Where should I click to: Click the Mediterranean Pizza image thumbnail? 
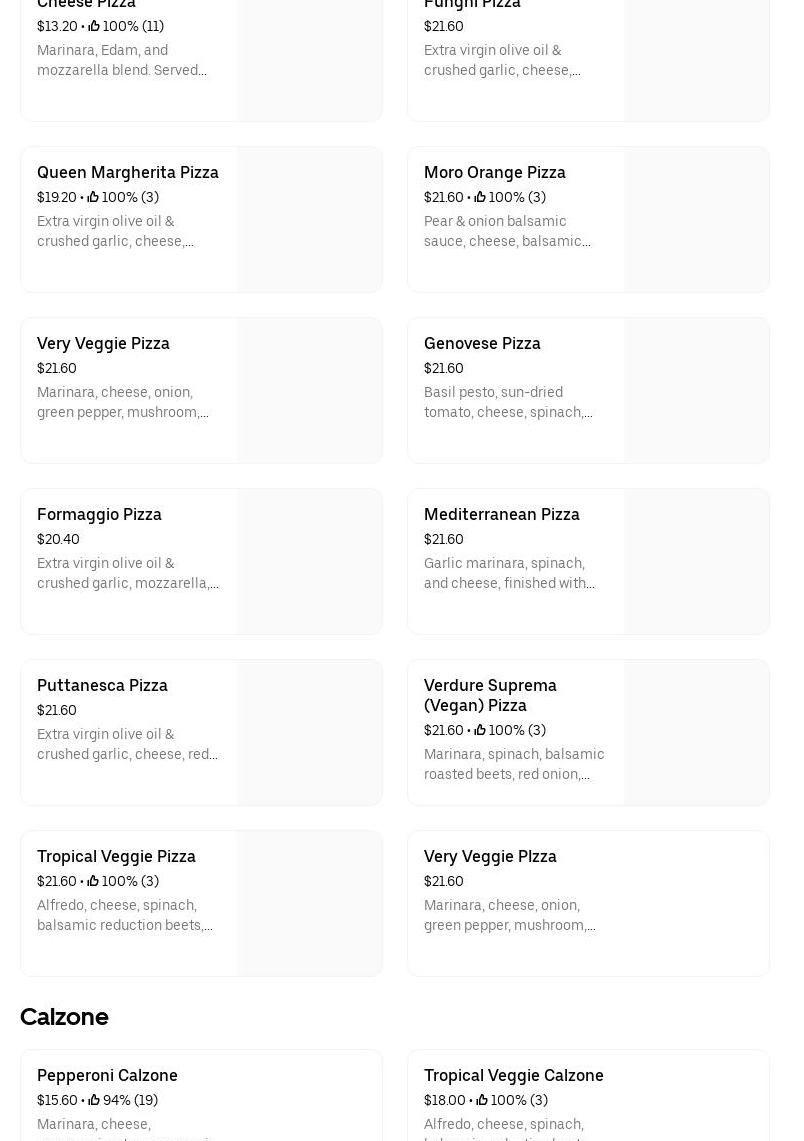696,561
